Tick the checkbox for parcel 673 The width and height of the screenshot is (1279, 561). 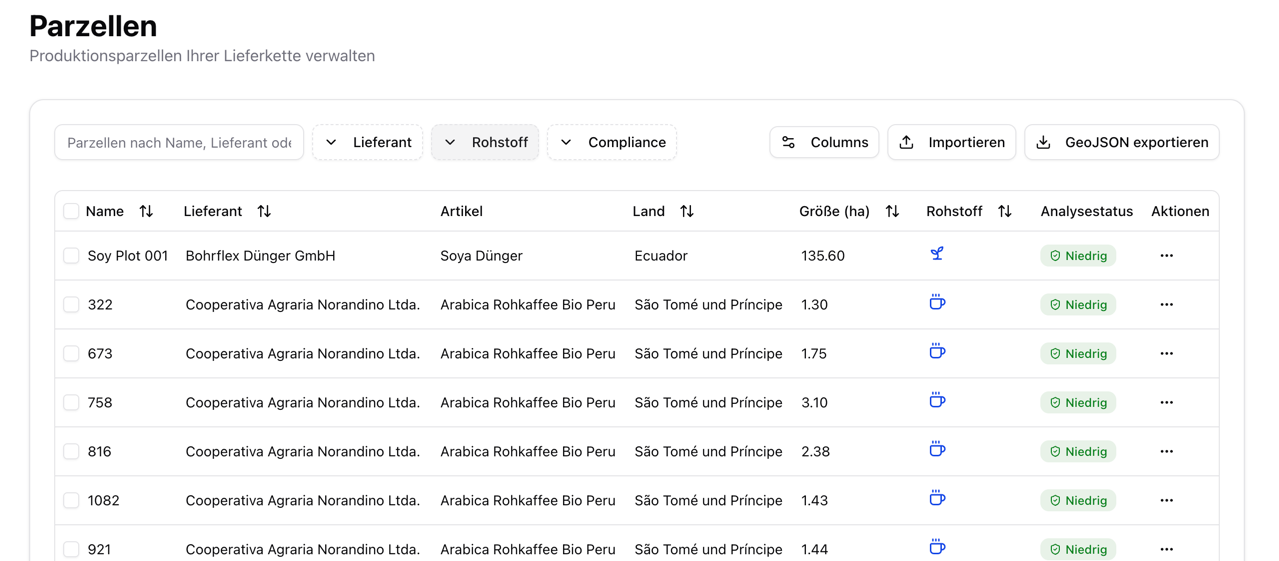(71, 354)
